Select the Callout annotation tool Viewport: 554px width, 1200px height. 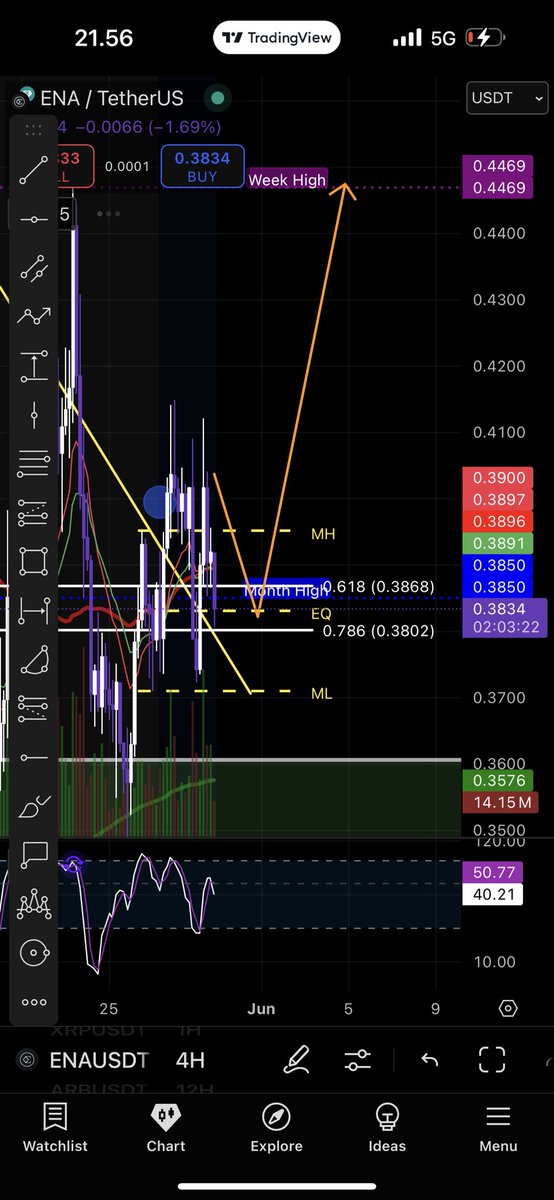point(34,854)
